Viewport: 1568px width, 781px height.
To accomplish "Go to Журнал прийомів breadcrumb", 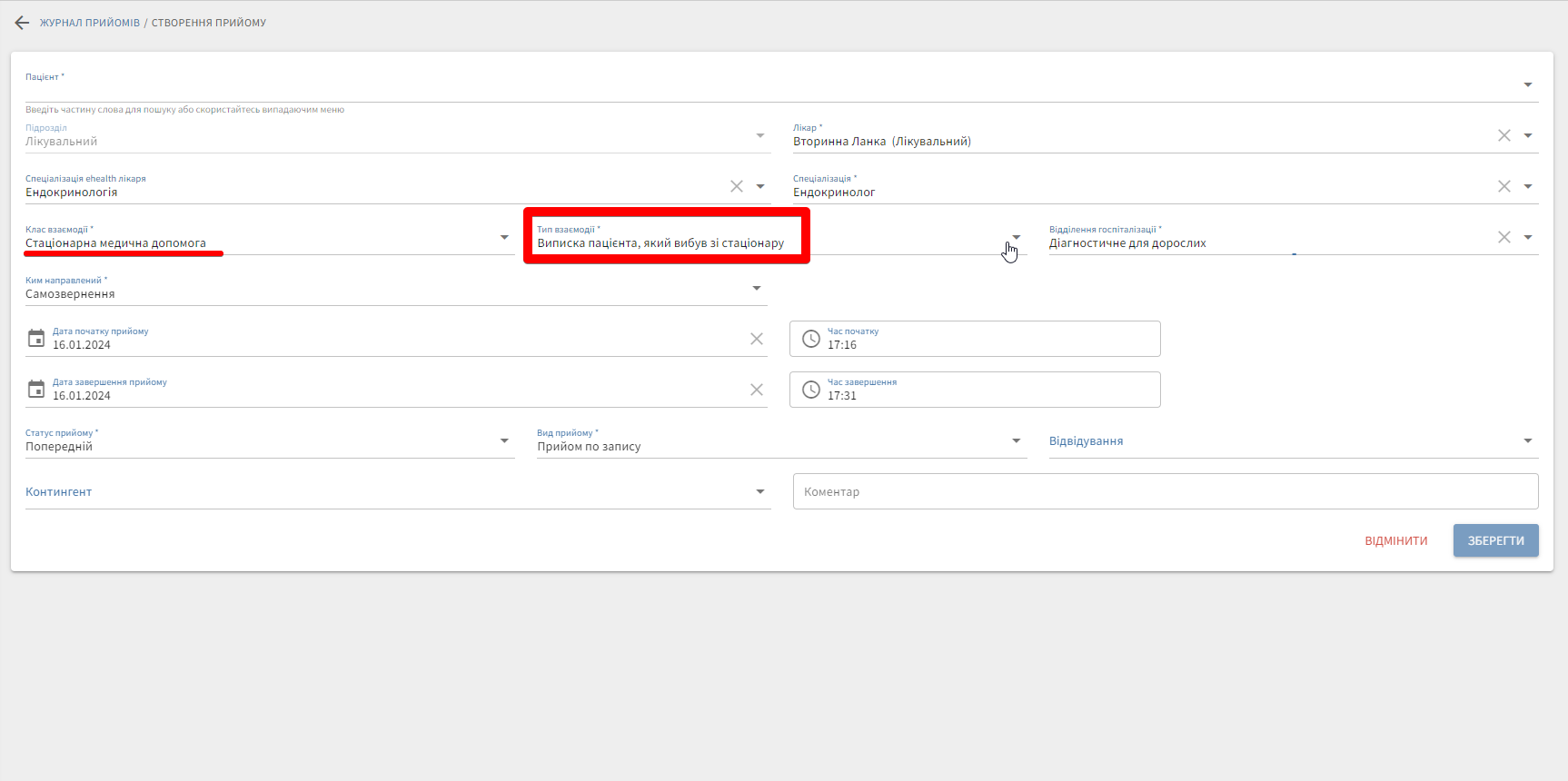I will [89, 23].
